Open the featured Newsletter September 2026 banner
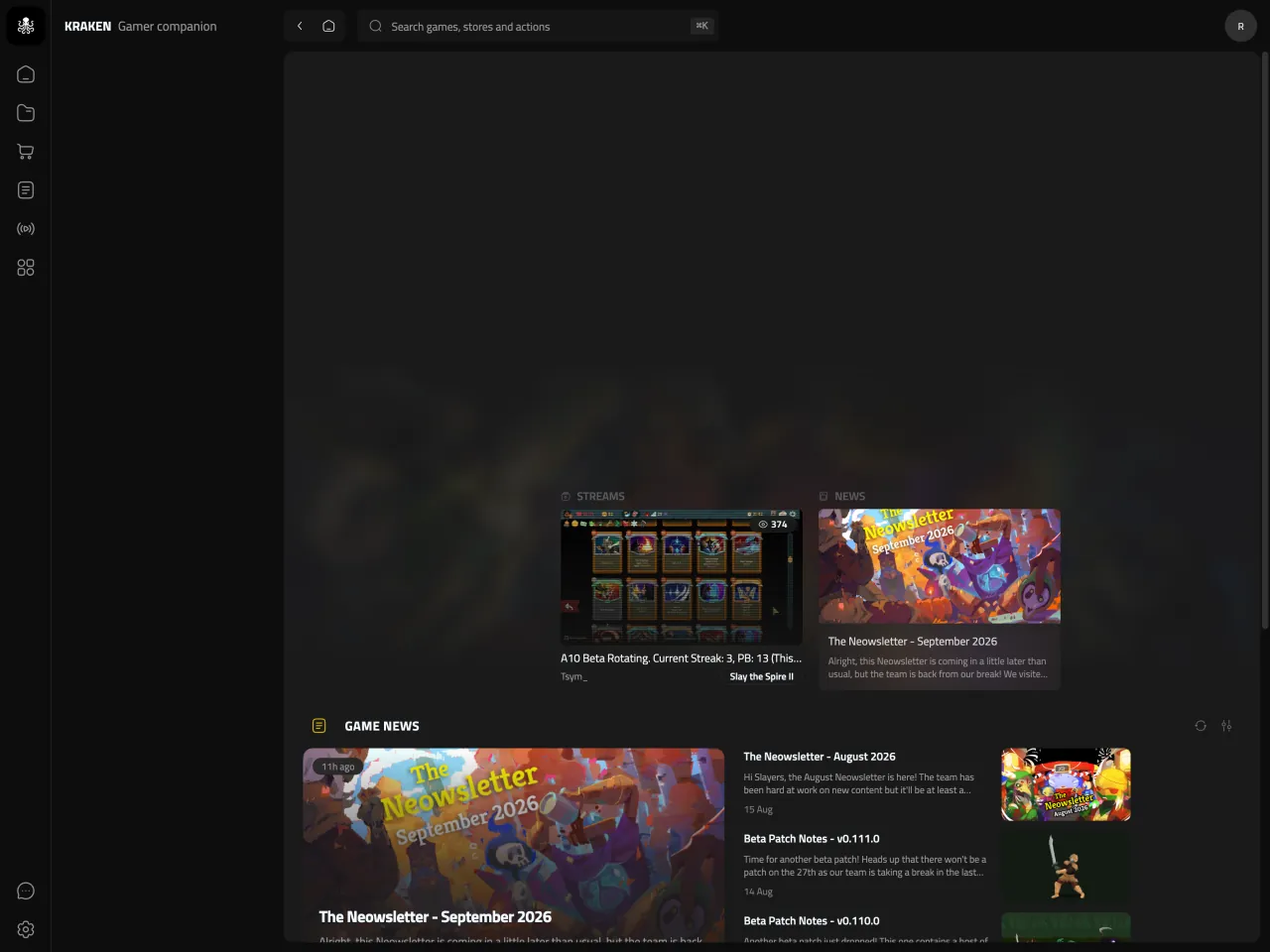Image resolution: width=1270 pixels, height=952 pixels. 514,845
